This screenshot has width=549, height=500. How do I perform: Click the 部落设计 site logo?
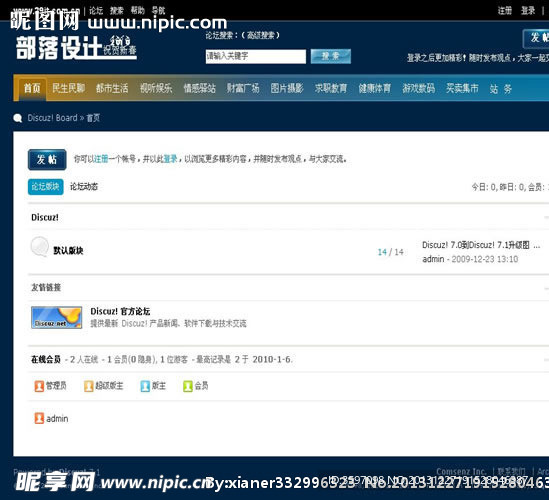point(76,47)
